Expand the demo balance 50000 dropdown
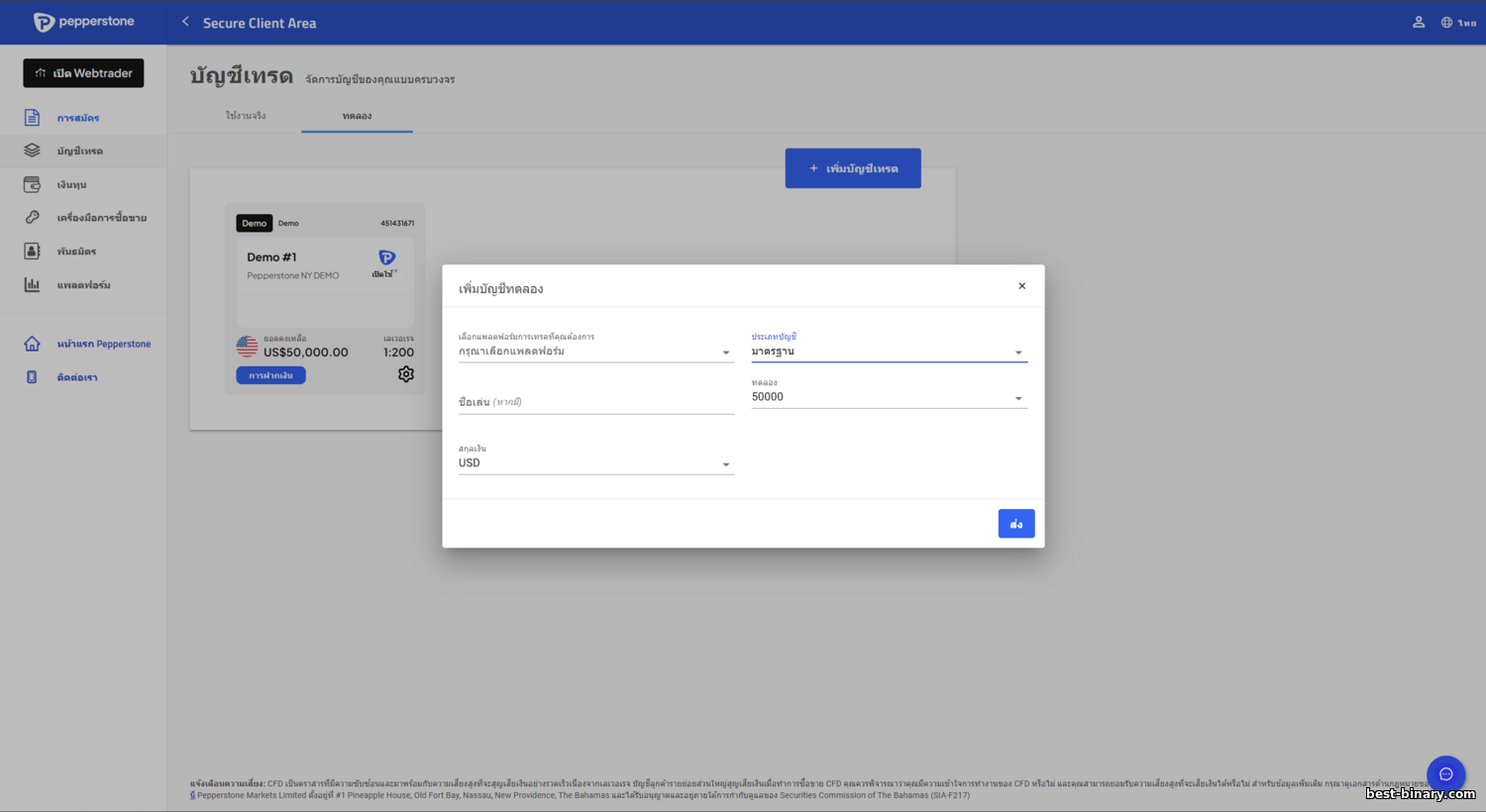Viewport: 1486px width, 812px height. tap(889, 397)
